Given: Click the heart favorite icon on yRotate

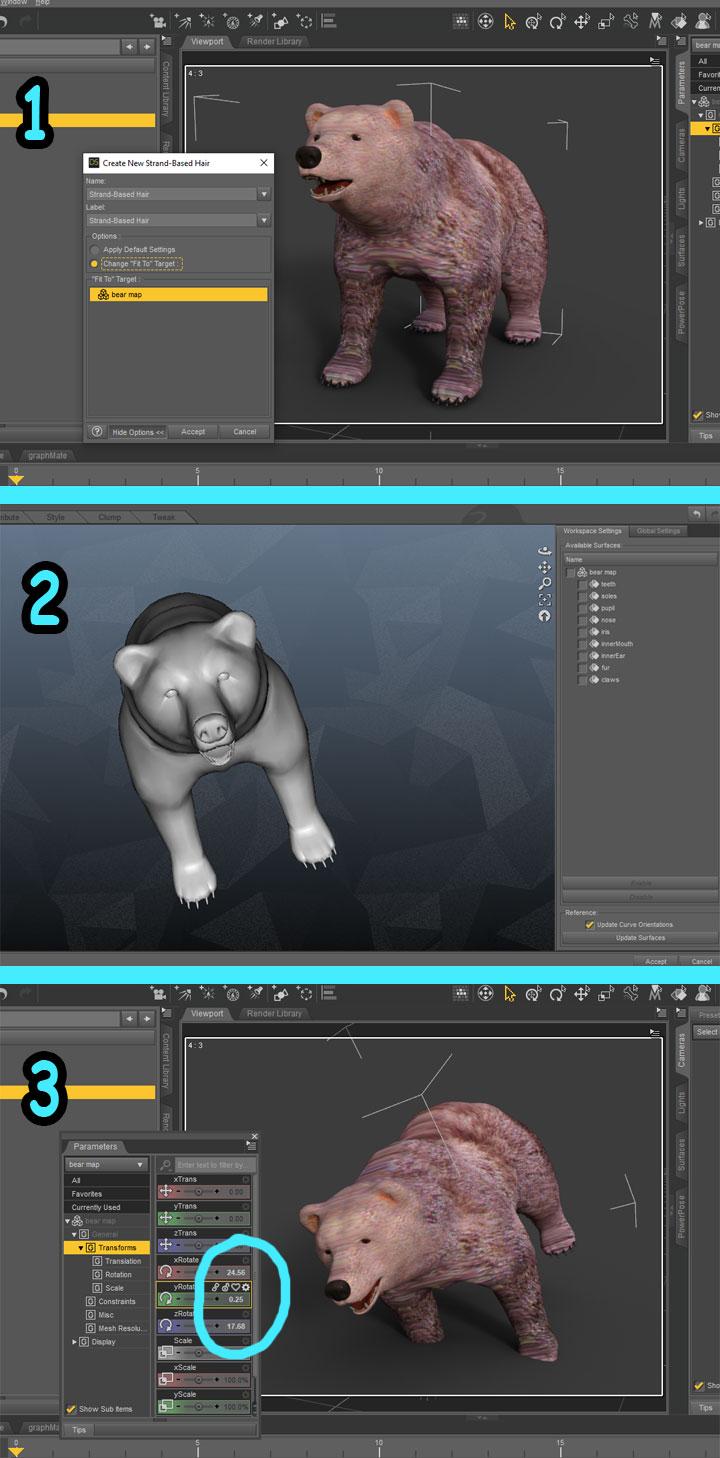Looking at the screenshot, I should click(x=235, y=1286).
